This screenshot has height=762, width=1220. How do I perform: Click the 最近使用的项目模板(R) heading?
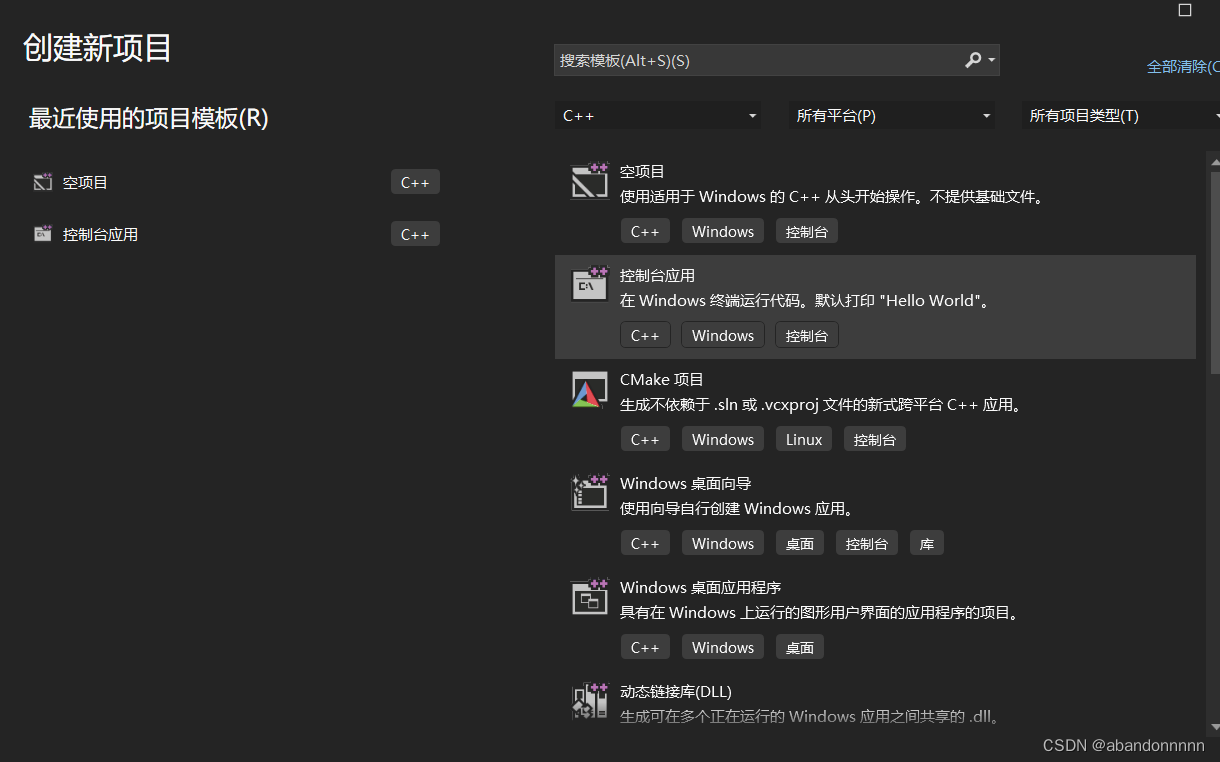(x=149, y=118)
